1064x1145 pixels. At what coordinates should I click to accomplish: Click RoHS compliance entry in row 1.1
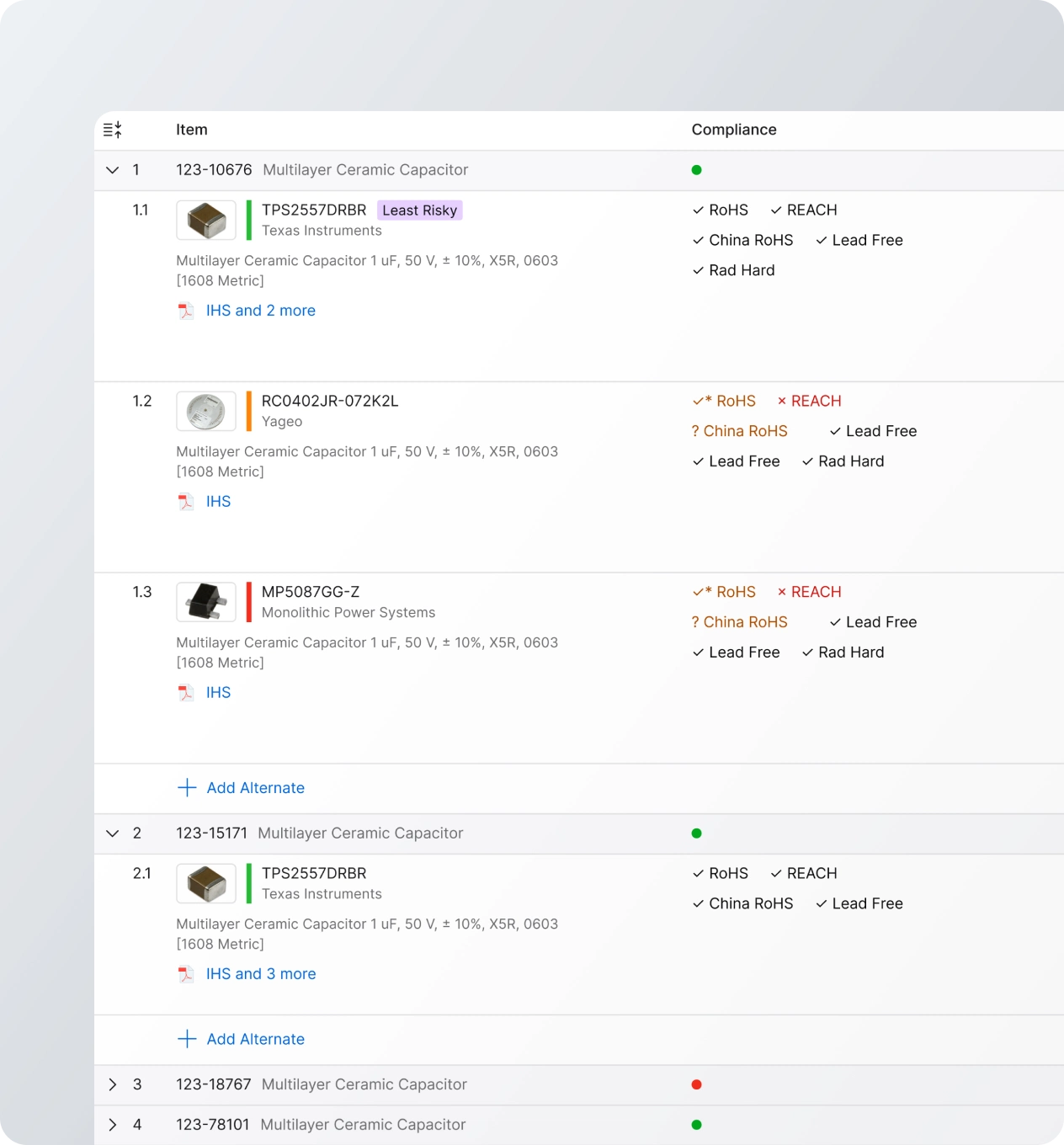(x=721, y=210)
